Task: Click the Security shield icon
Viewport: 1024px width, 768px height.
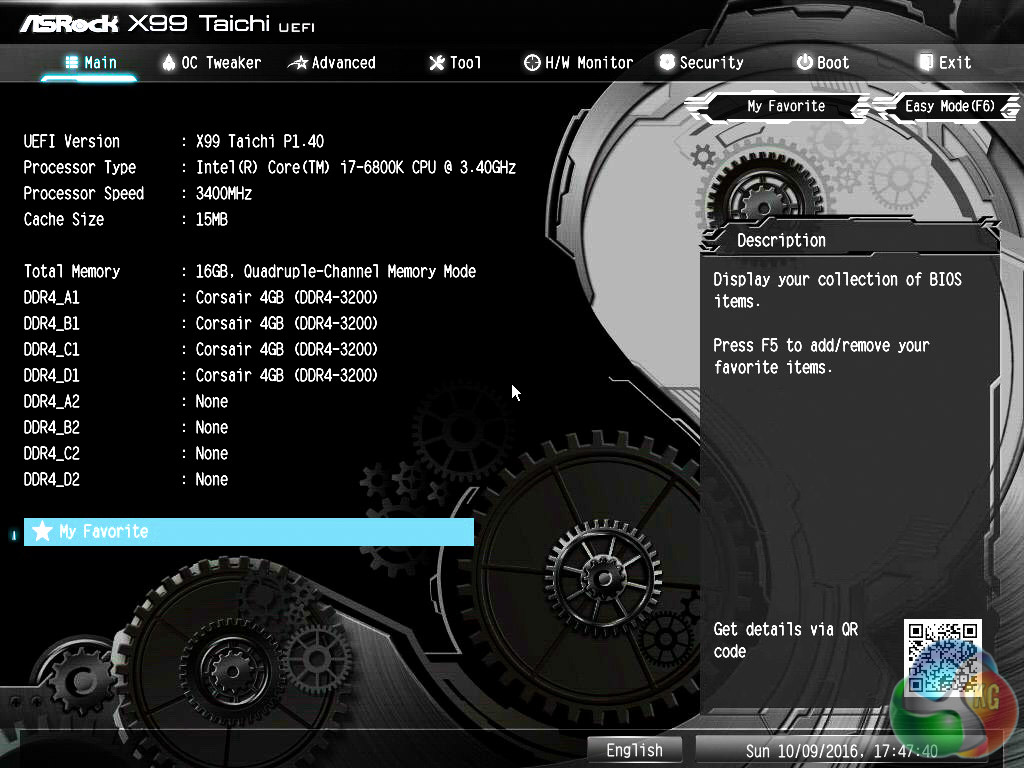Action: pyautogui.click(x=667, y=62)
